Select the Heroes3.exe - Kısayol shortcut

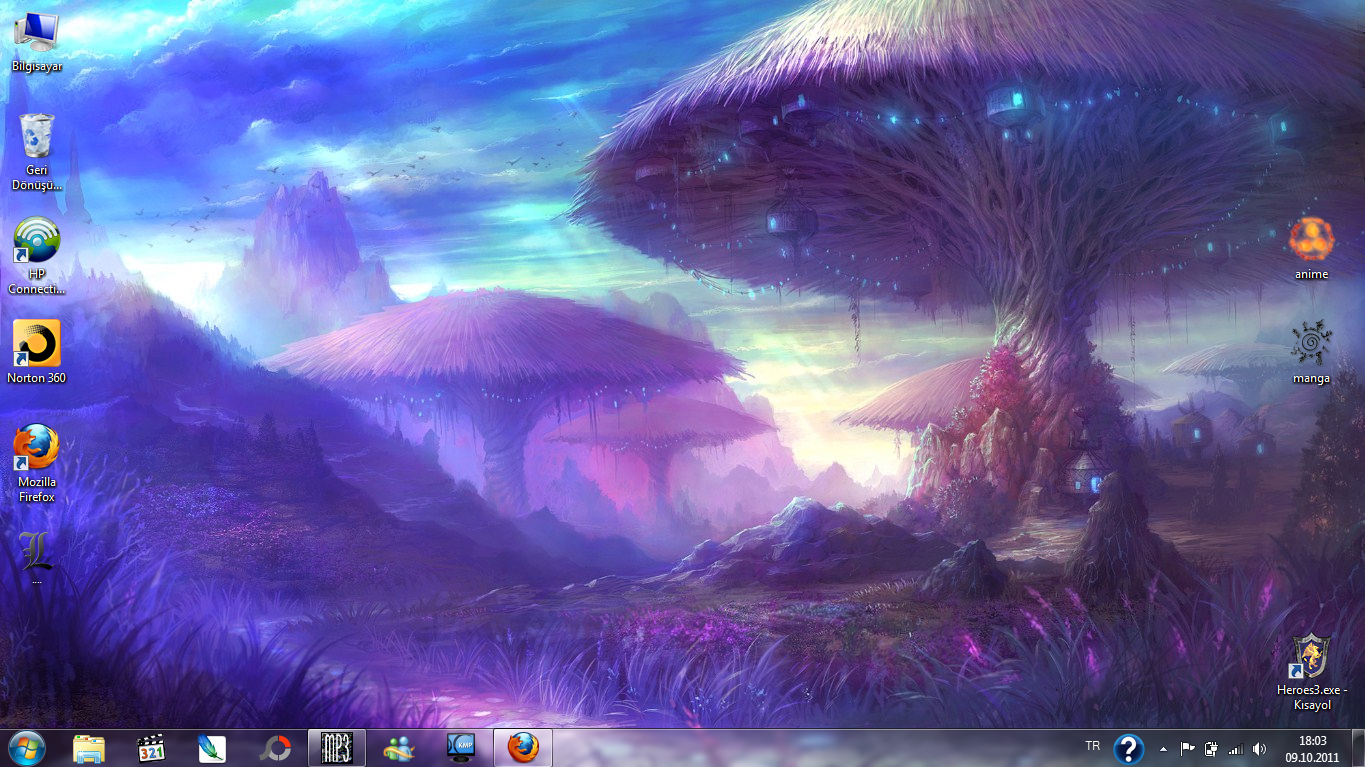(x=1311, y=672)
